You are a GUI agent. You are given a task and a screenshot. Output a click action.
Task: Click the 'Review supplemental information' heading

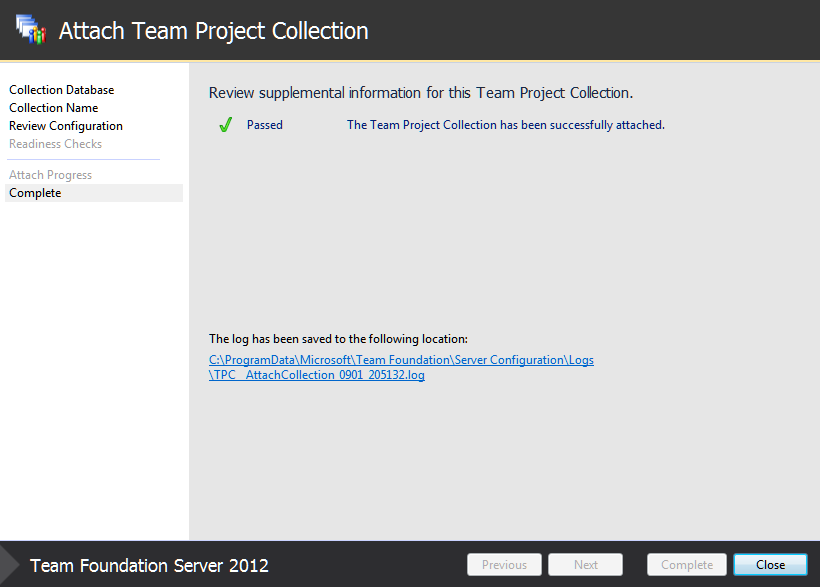coord(421,93)
